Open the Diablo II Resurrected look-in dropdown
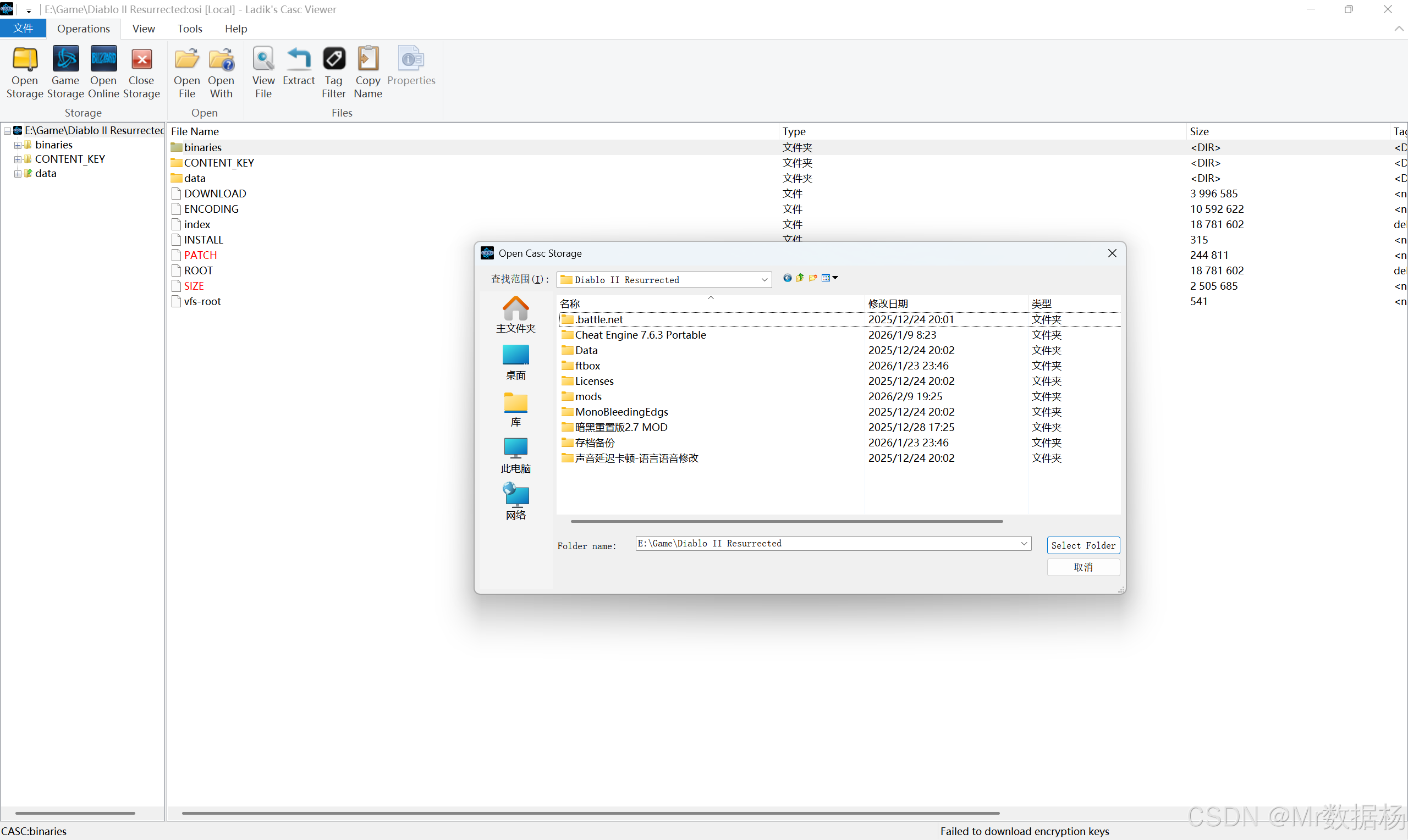Image resolution: width=1408 pixels, height=840 pixels. coord(764,280)
